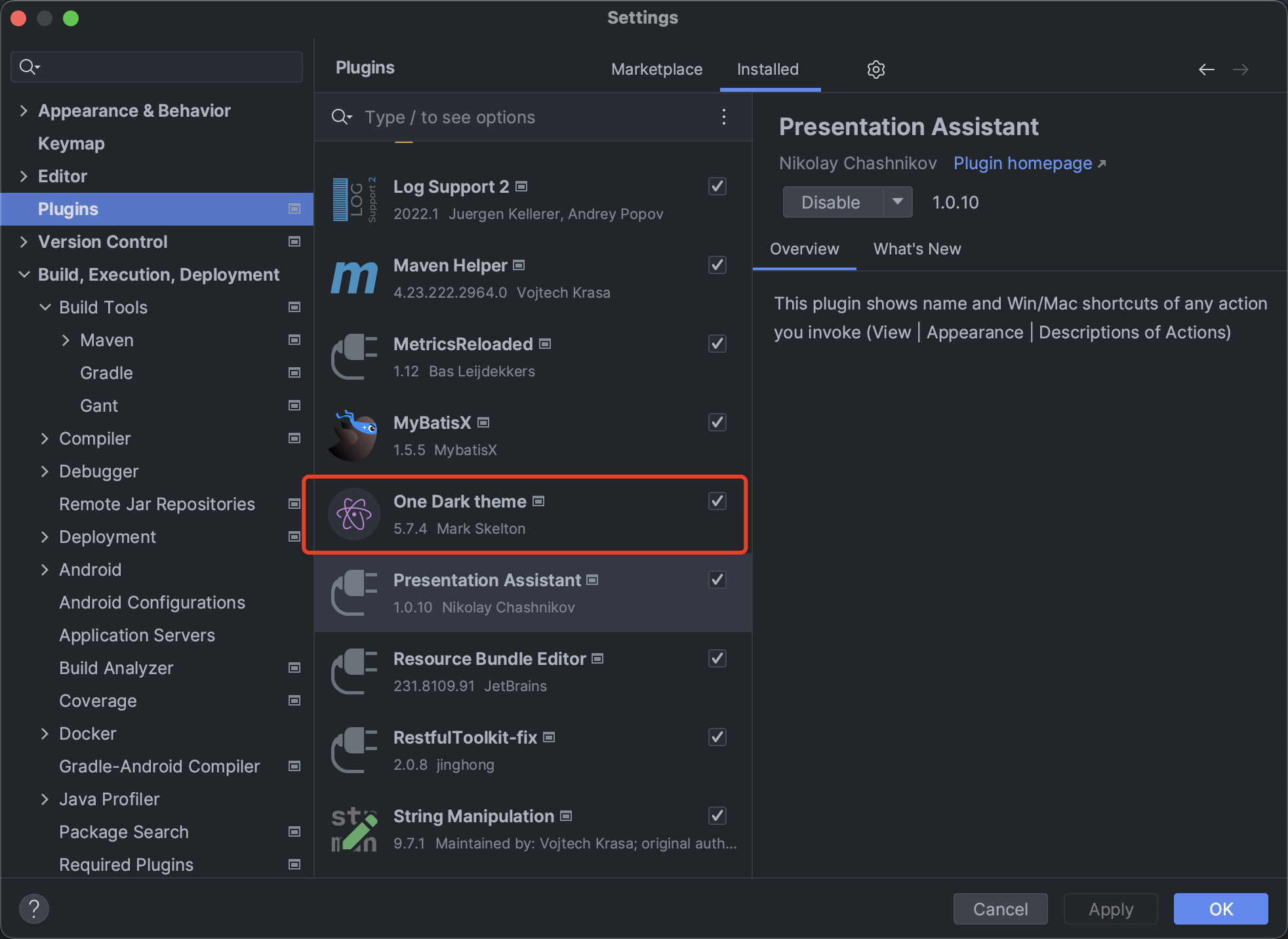Click the back navigation arrow
The image size is (1288, 939).
click(x=1206, y=70)
